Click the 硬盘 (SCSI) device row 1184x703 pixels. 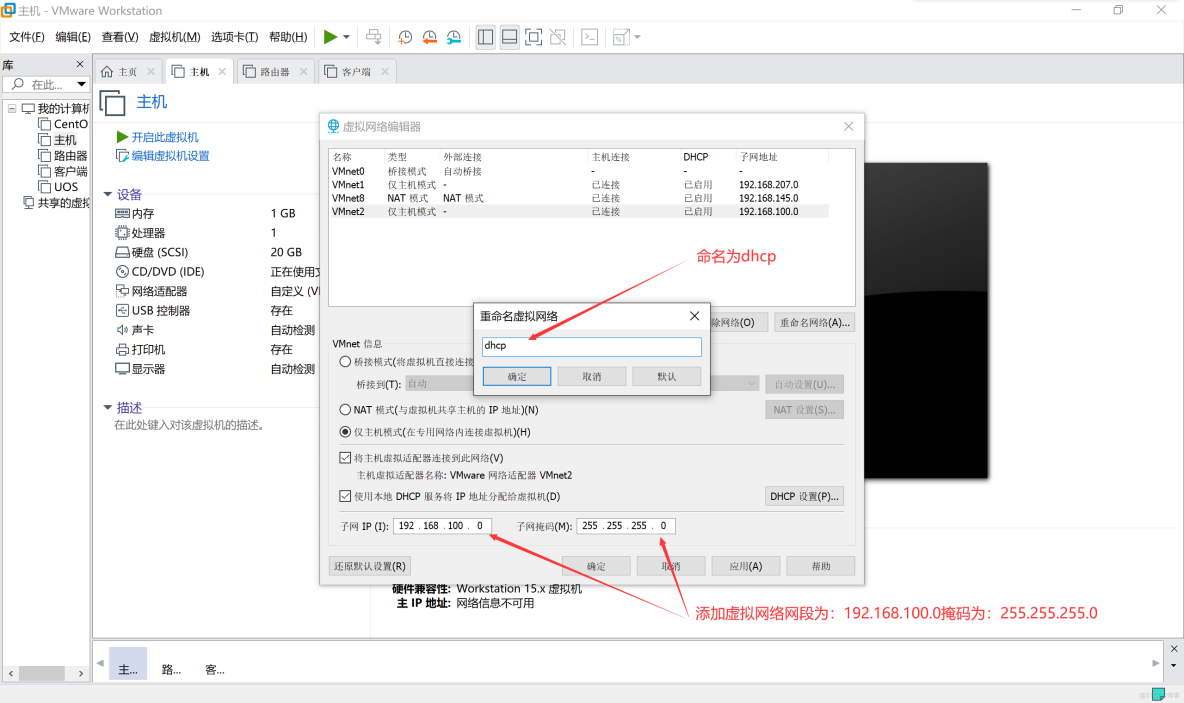pyautogui.click(x=215, y=252)
